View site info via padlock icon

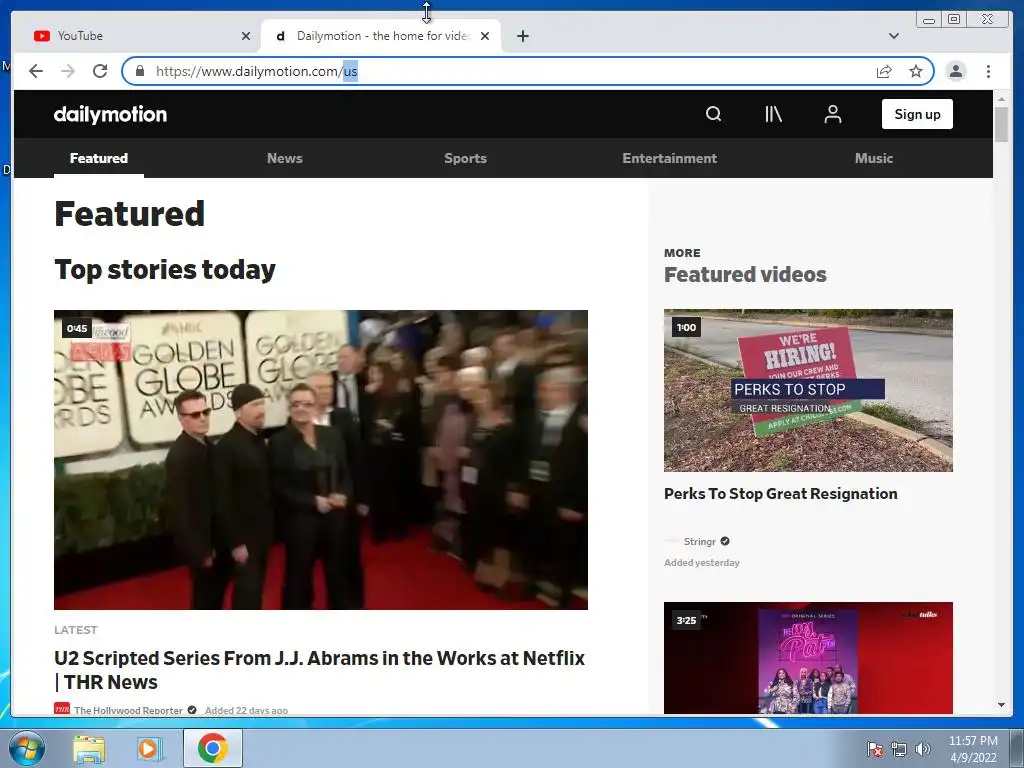140,71
